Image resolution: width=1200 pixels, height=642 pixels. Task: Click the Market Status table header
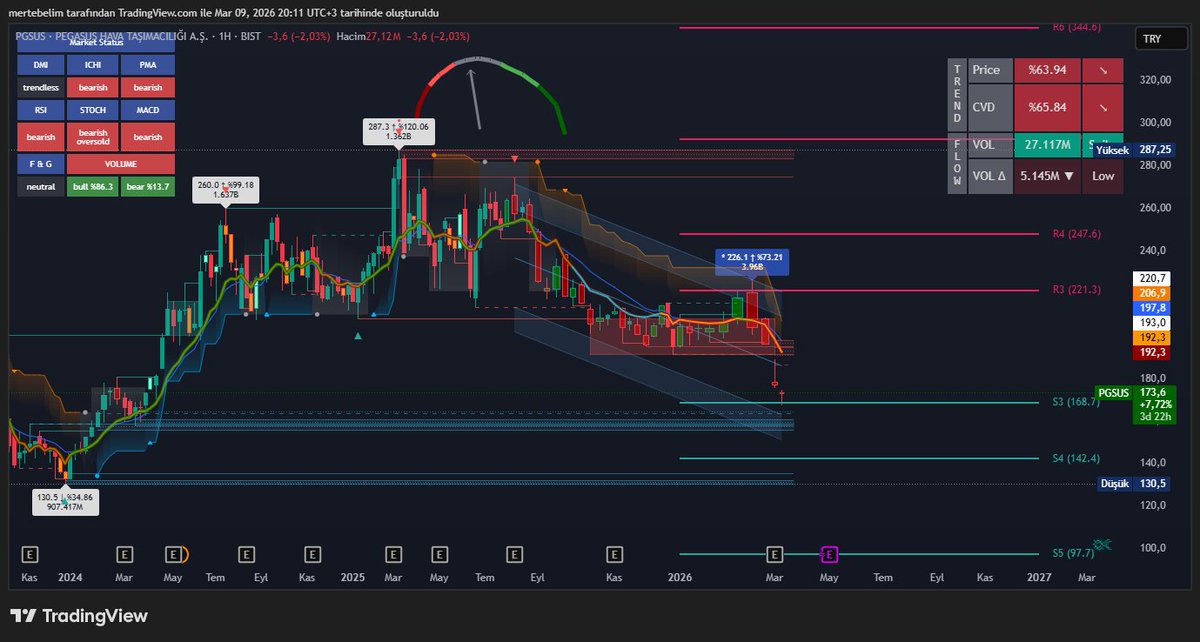(x=96, y=43)
